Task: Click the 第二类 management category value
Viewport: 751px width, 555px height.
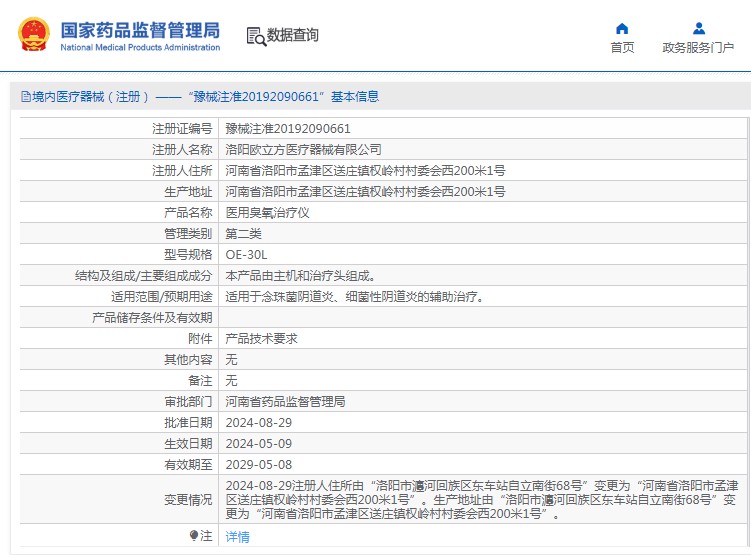Action: [x=243, y=234]
